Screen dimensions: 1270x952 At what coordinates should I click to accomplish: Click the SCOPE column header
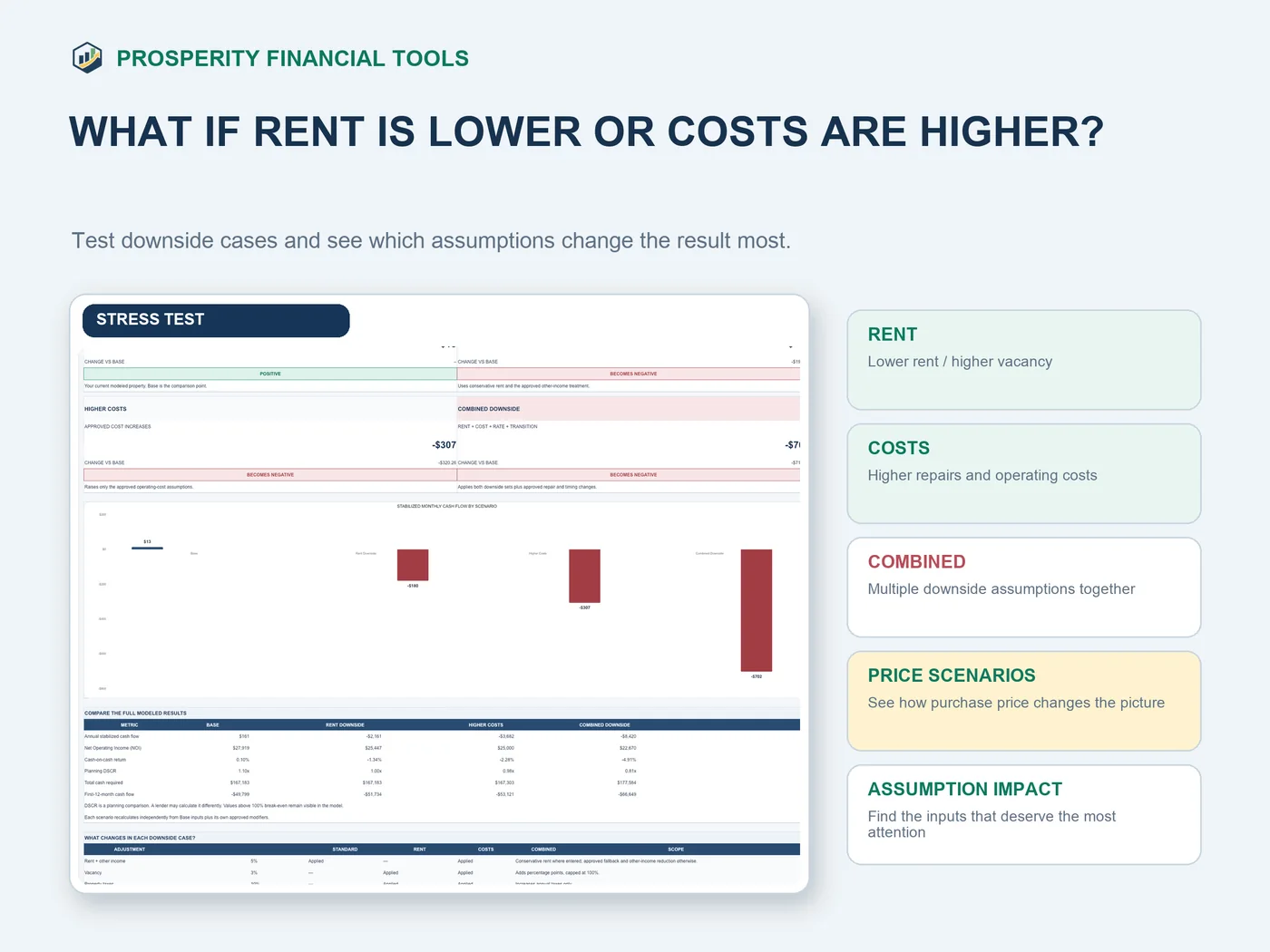(676, 850)
